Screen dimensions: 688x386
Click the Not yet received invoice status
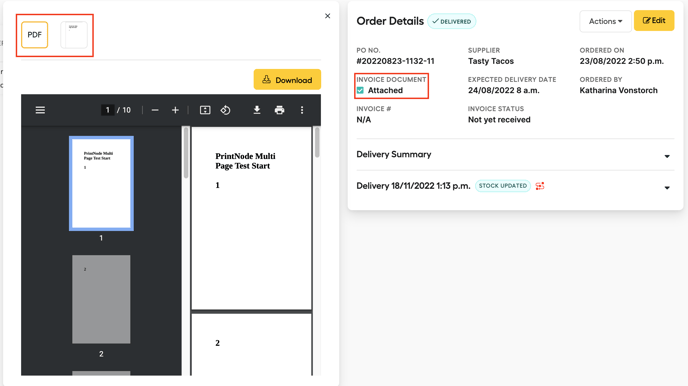coord(499,120)
